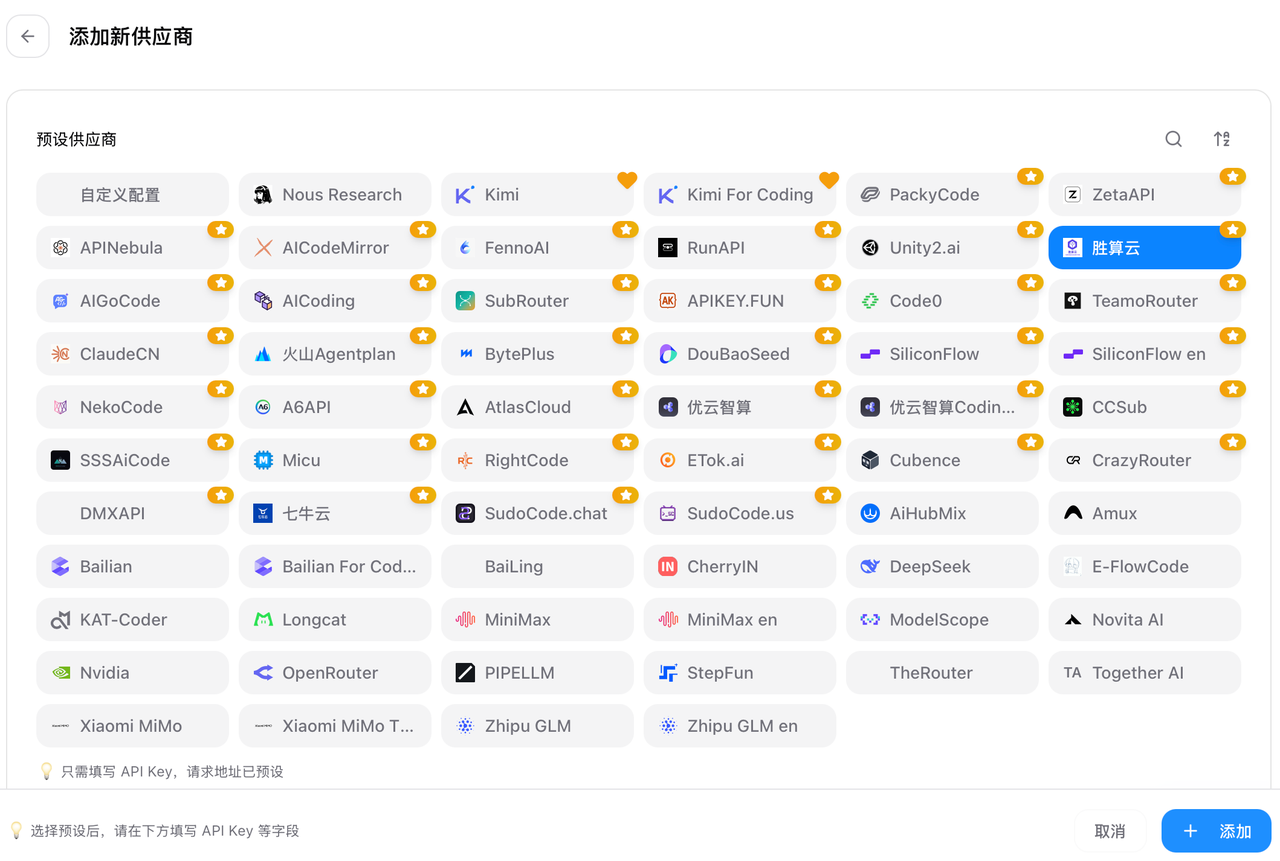Click the AtlasCloud logo
This screenshot has height=861, width=1280.
pos(465,407)
